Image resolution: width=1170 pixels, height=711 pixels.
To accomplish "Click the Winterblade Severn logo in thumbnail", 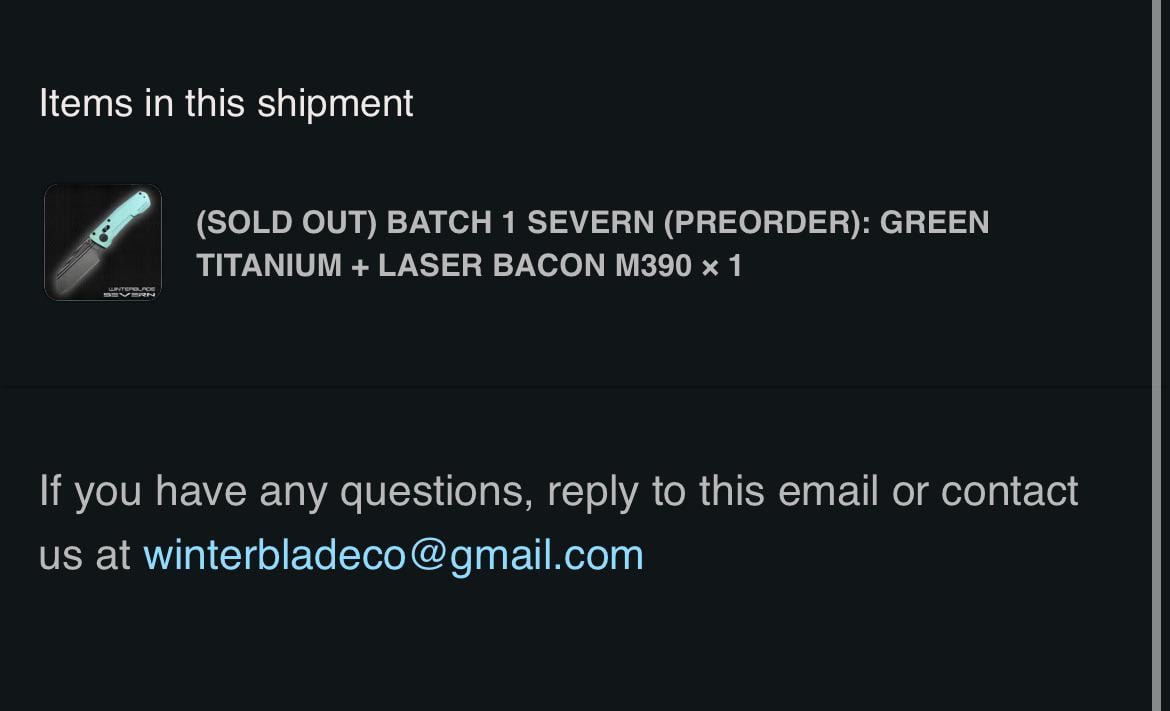I will 130,291.
